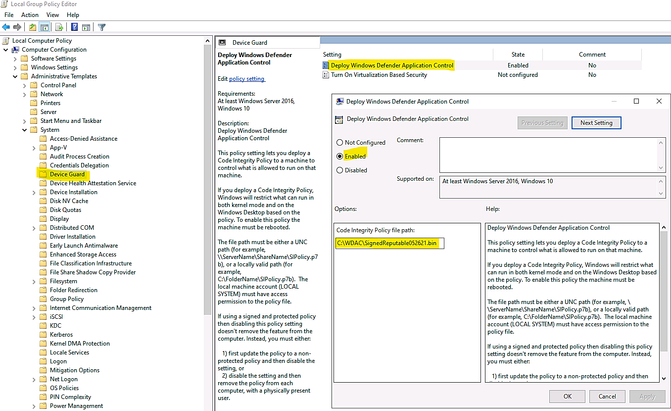Select the Turn On Virtualization Based Security setting
671x411 pixels.
click(379, 75)
